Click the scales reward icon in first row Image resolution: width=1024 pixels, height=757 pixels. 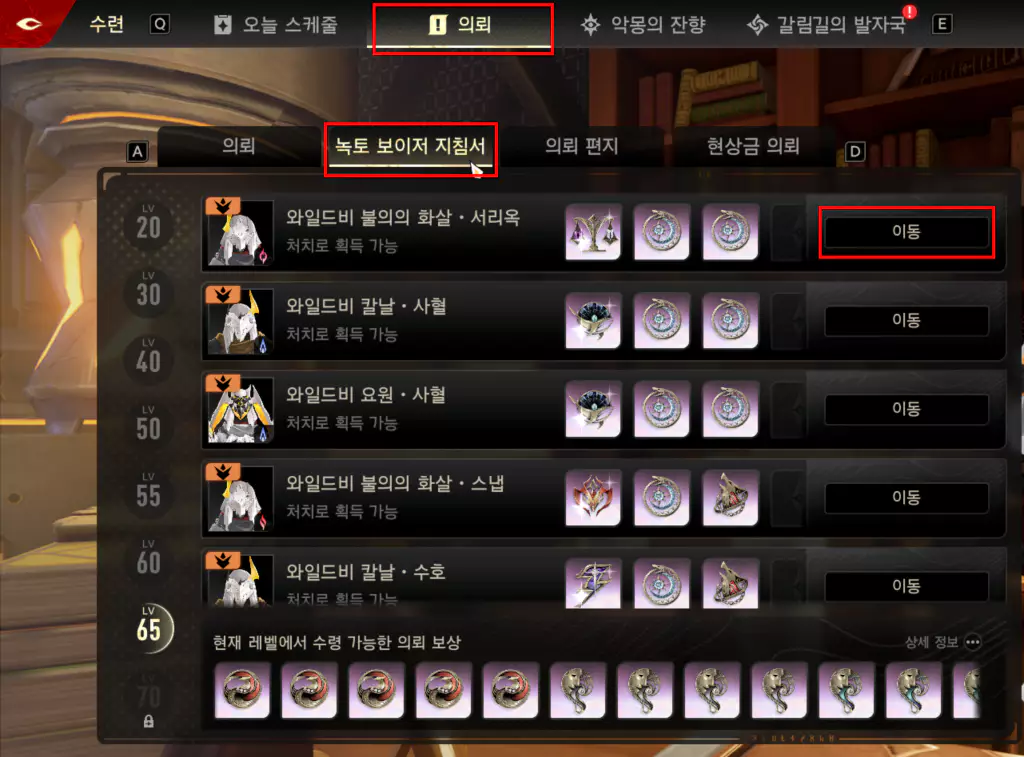click(x=593, y=231)
